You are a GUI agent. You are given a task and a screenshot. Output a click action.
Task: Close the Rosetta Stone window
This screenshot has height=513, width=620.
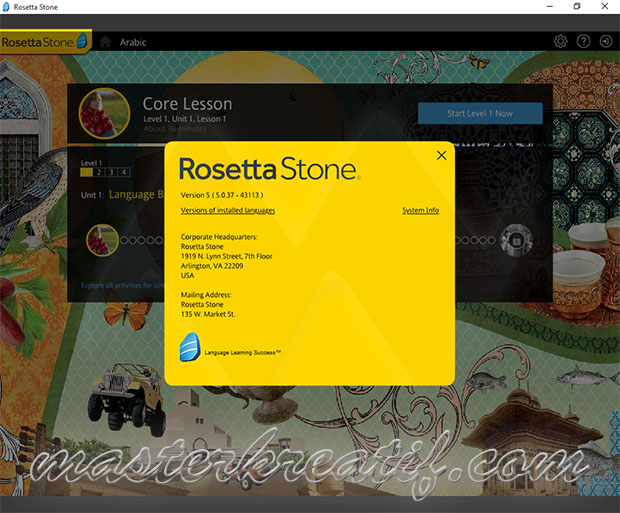[x=605, y=6]
